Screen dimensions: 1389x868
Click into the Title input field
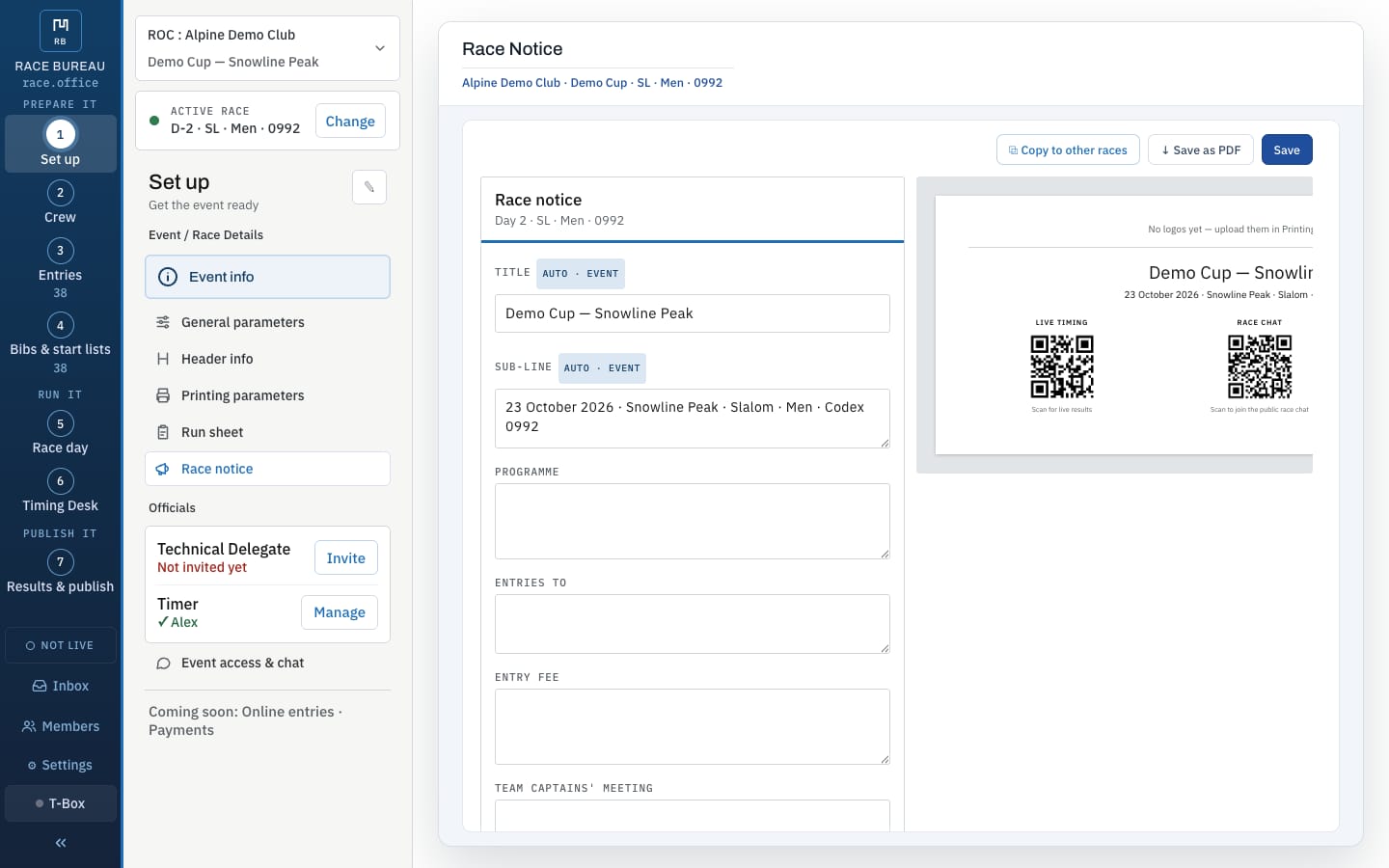pyautogui.click(x=693, y=313)
